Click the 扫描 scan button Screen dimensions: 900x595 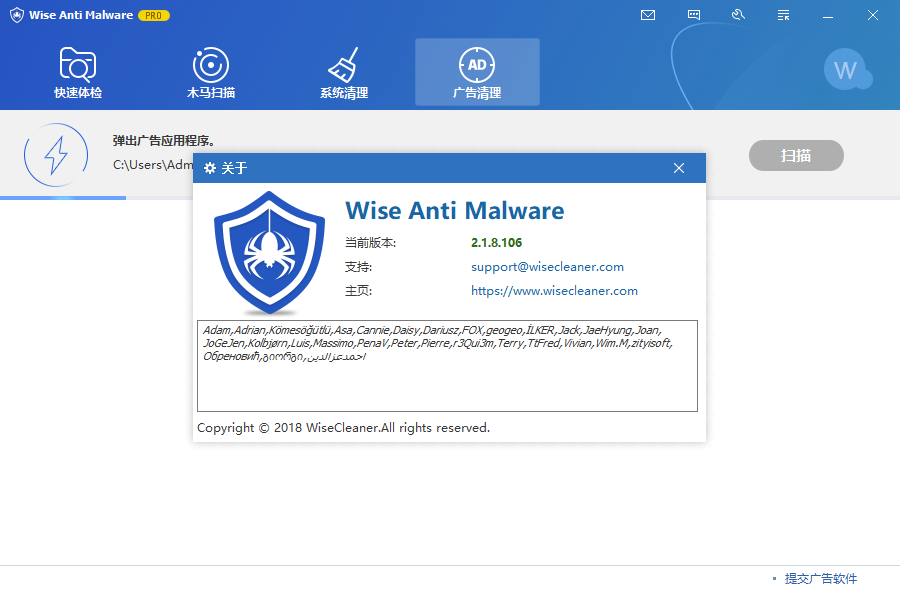796,155
